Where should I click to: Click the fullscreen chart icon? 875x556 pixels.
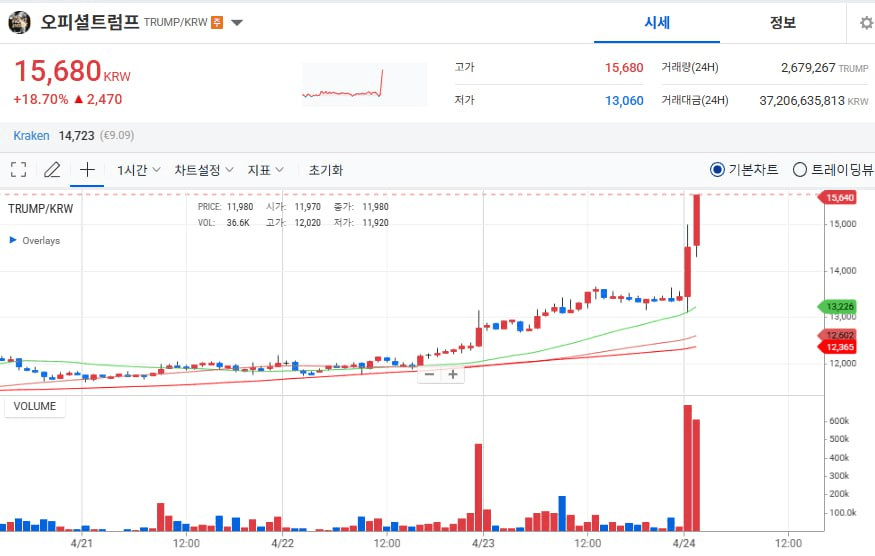[x=18, y=170]
